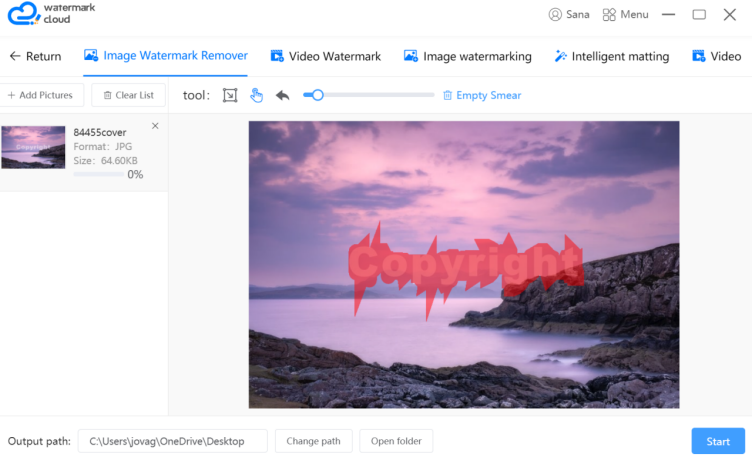Start the watermark removal

[718, 441]
